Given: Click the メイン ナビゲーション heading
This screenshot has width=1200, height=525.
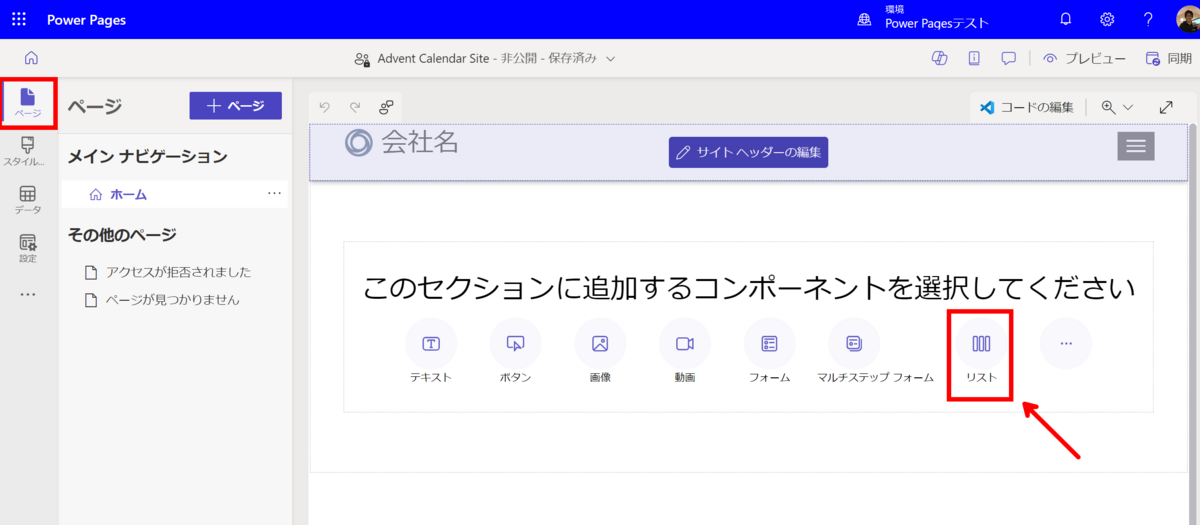Looking at the screenshot, I should pos(147,156).
